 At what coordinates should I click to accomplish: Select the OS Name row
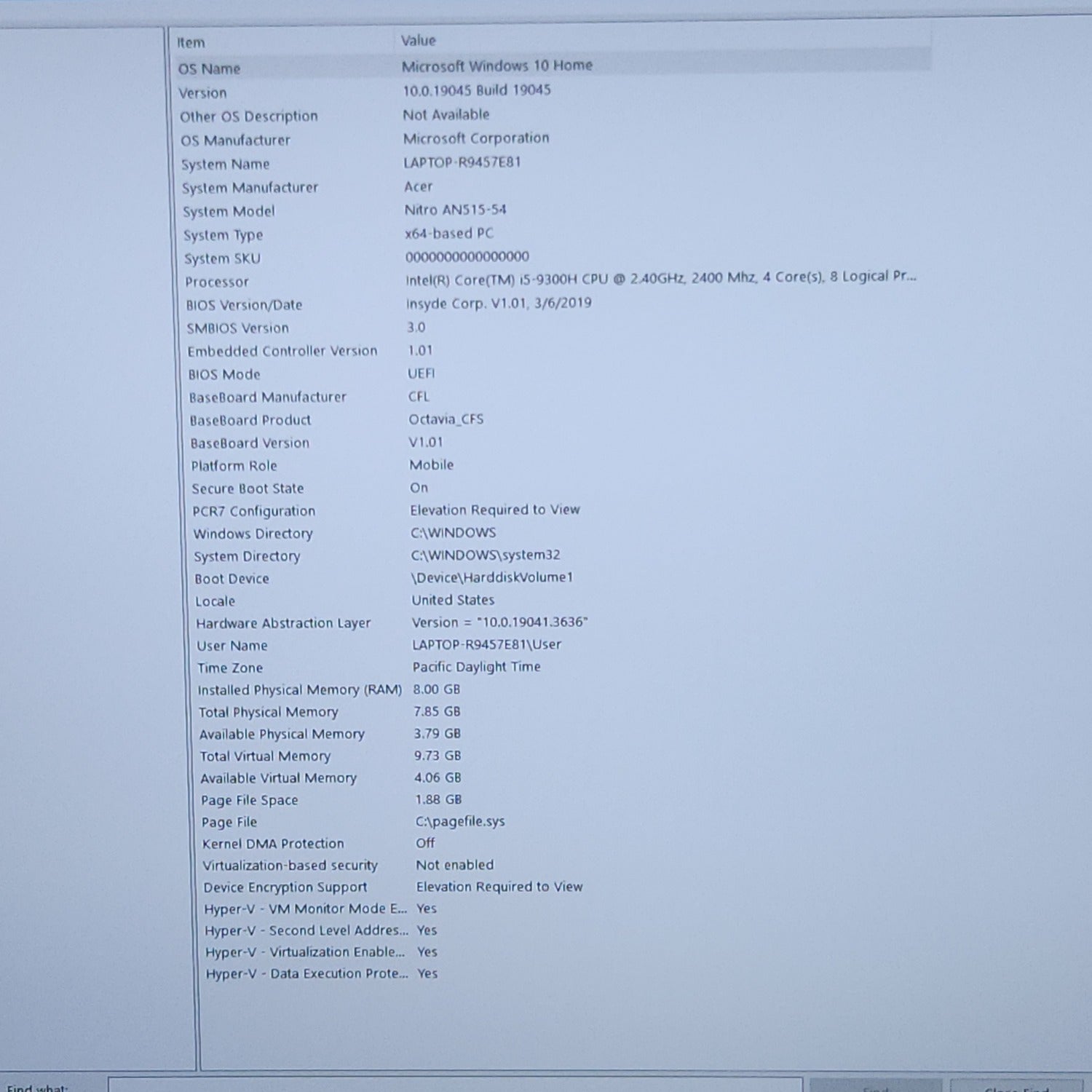click(x=210, y=69)
